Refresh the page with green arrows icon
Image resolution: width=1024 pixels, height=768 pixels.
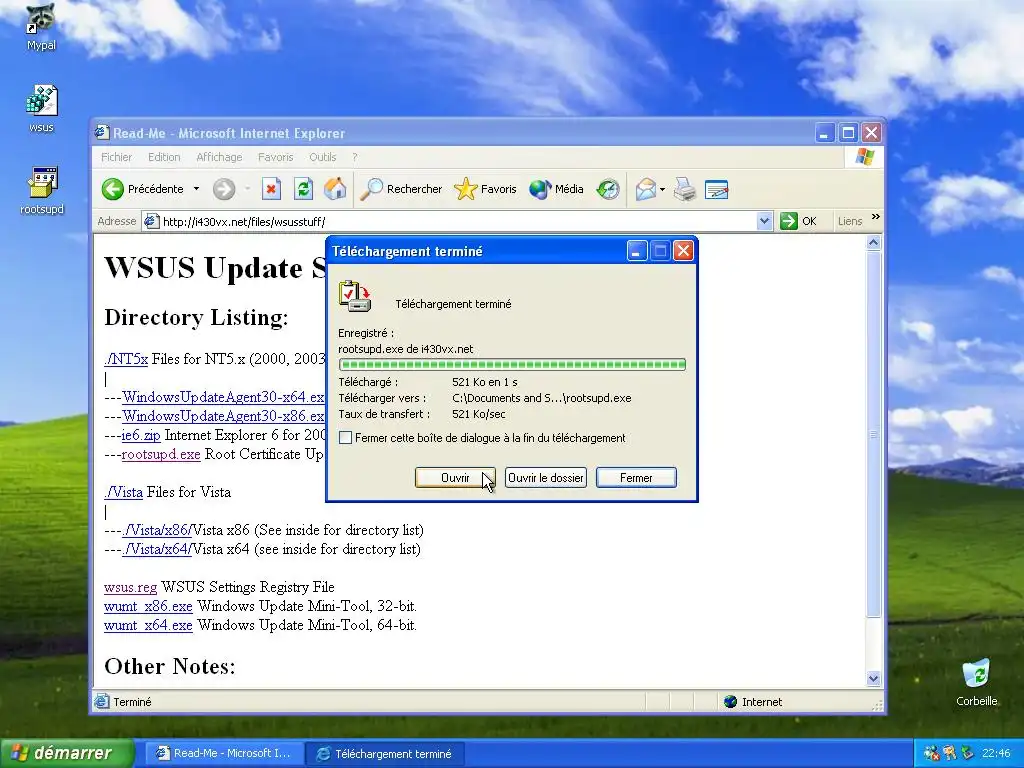303,189
